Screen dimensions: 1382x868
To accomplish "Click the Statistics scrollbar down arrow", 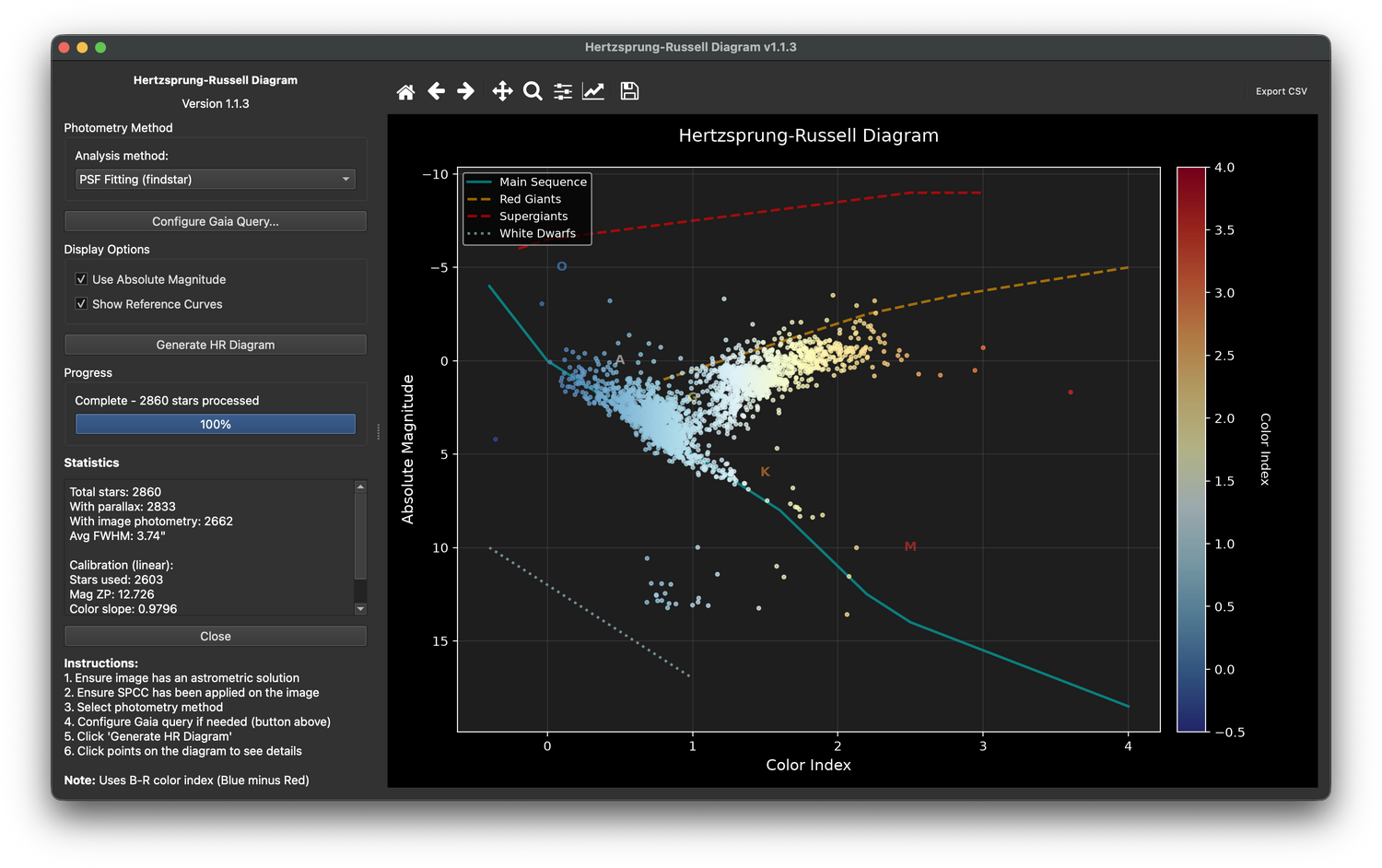I will coord(360,609).
